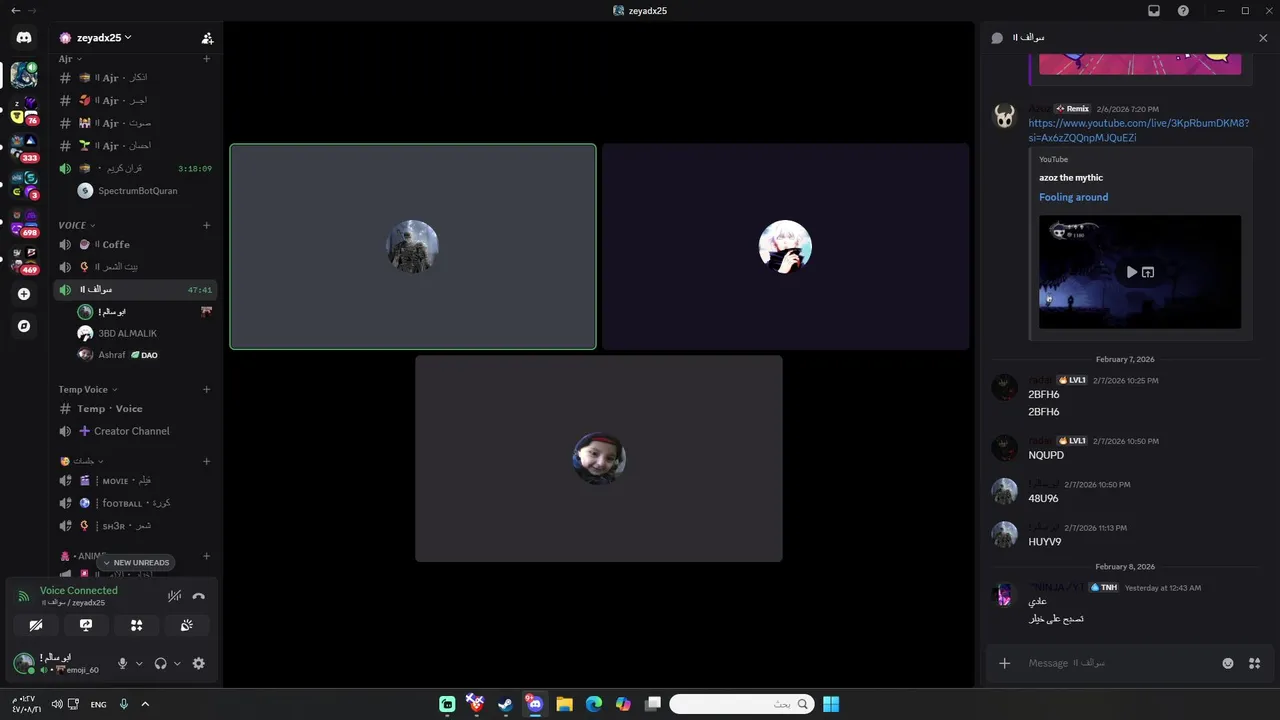Collapse the جلسات category

coord(82,461)
